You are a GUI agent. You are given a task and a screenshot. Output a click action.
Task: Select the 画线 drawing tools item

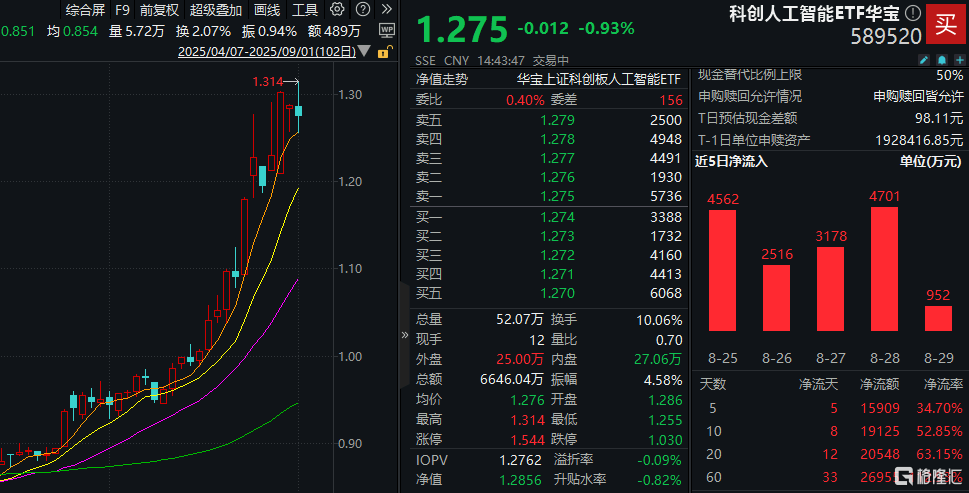267,10
